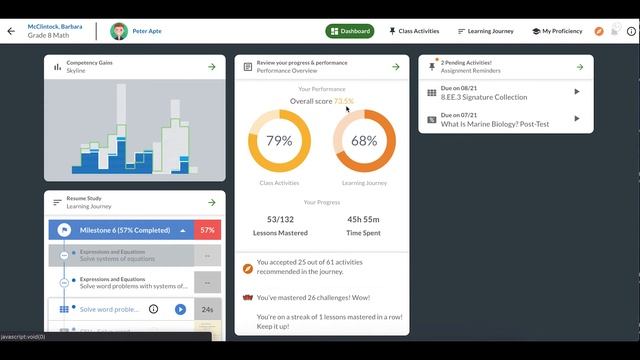Click 'Due on 08/21' text
The height and width of the screenshot is (360, 640).
tap(459, 88)
